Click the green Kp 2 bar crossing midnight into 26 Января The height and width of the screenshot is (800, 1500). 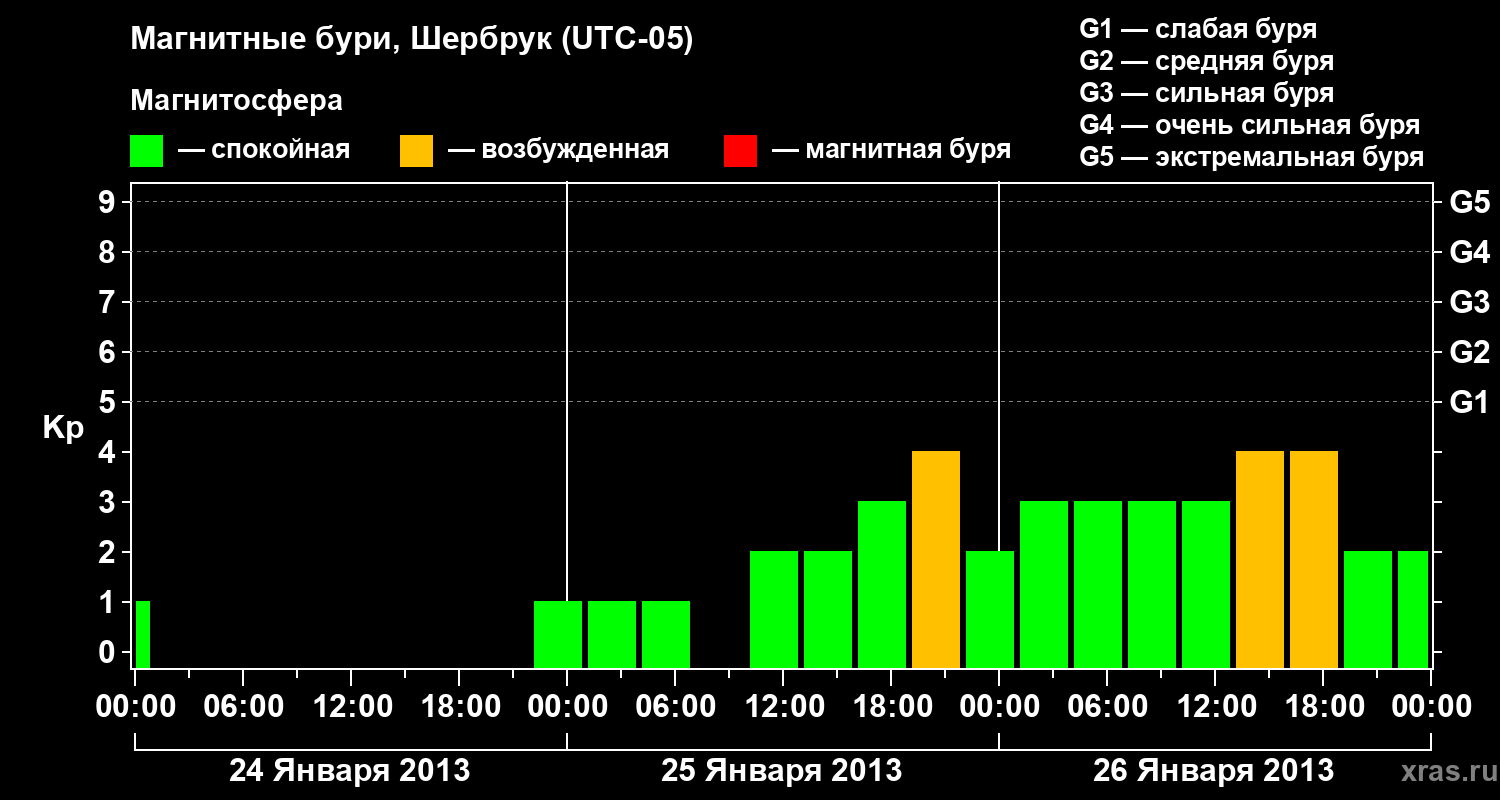coord(990,609)
